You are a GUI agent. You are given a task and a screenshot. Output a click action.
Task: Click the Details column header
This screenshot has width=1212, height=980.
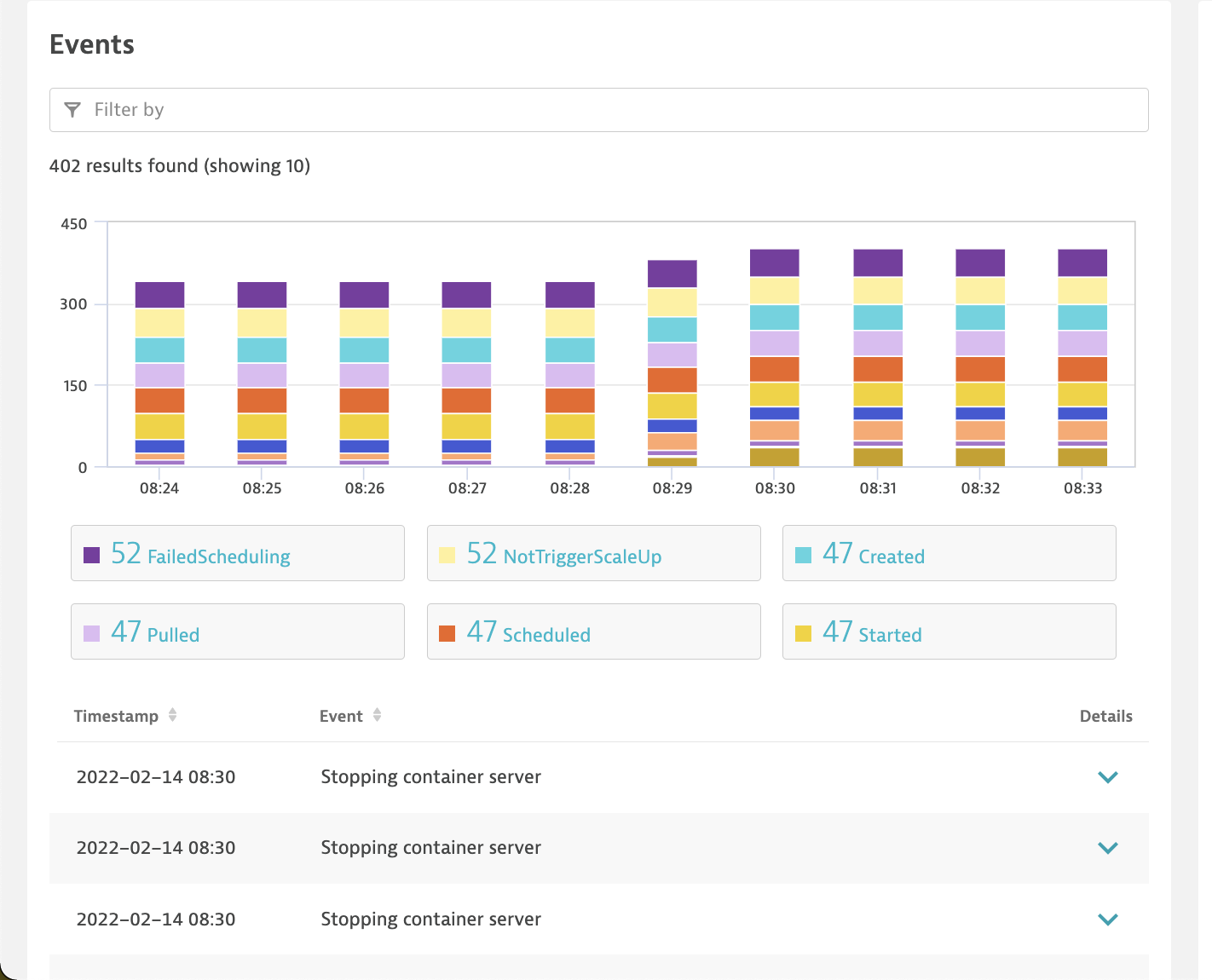(x=1105, y=716)
